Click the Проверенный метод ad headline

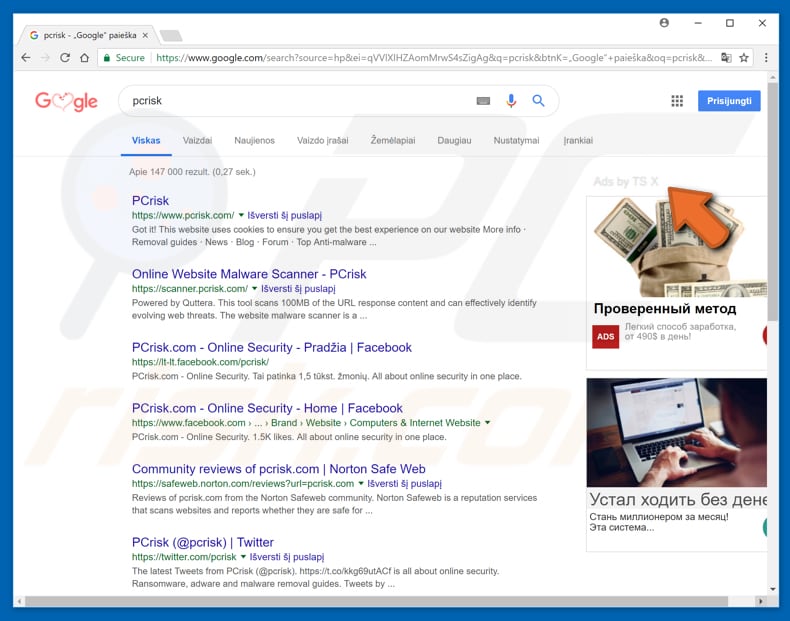665,308
